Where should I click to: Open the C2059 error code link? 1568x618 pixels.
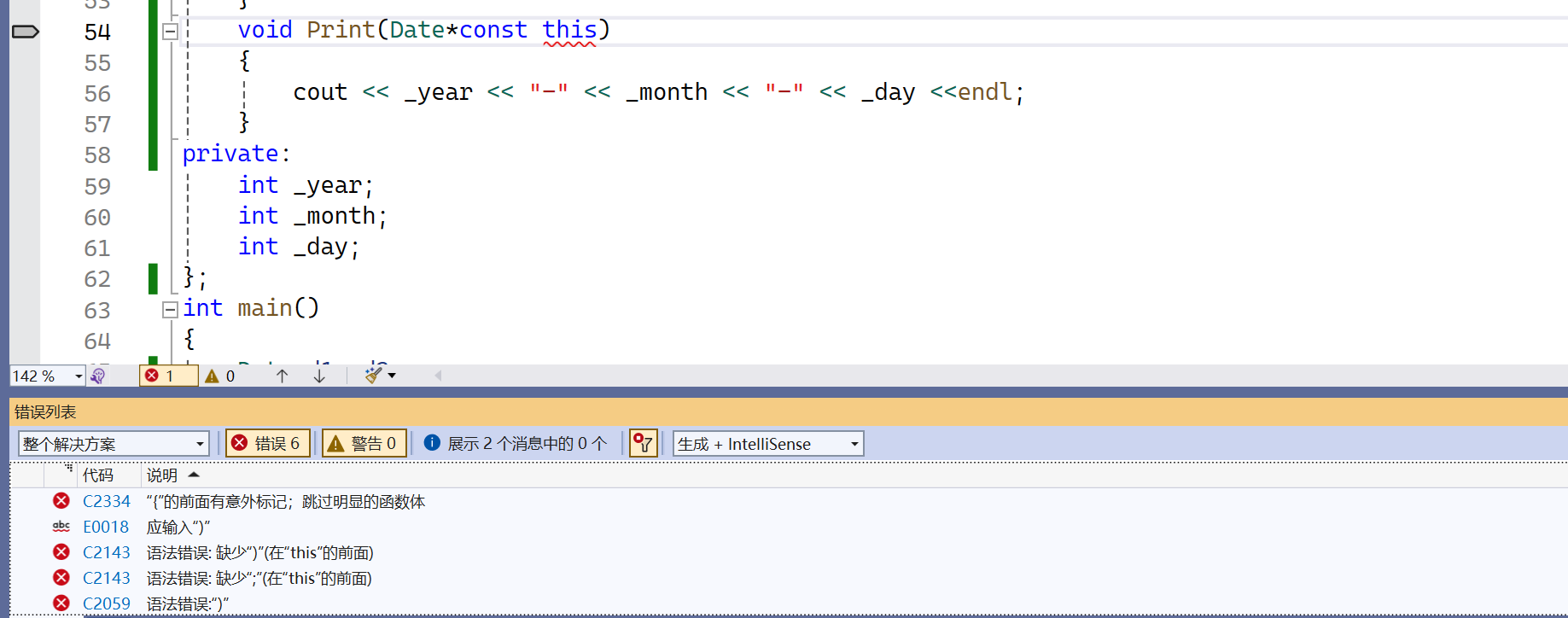click(x=107, y=604)
